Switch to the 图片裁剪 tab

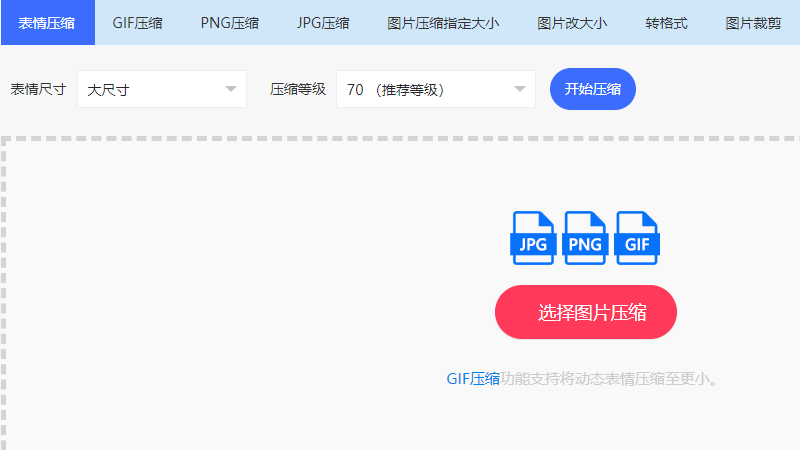[753, 23]
